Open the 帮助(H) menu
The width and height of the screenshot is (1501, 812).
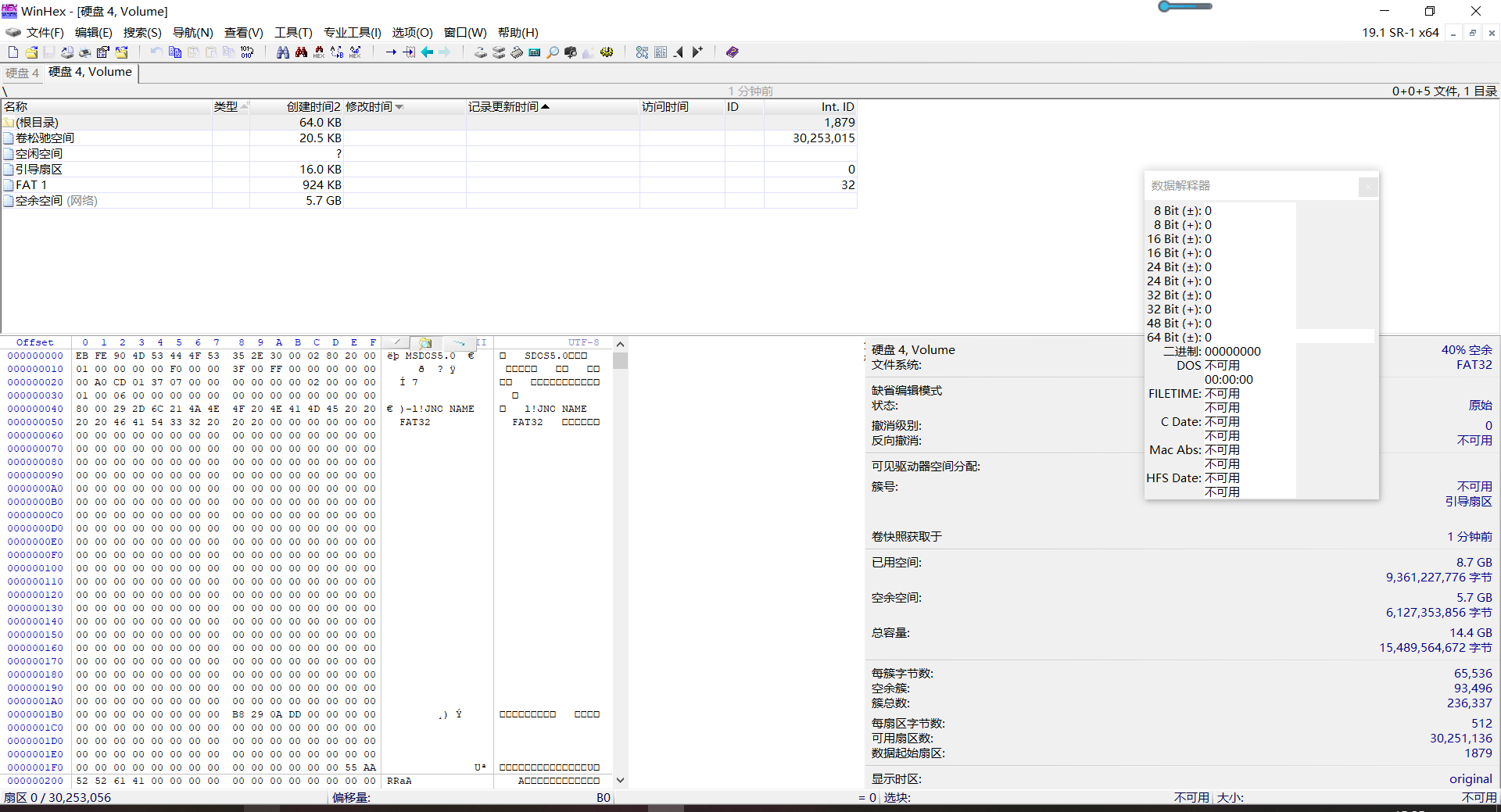pyautogui.click(x=518, y=32)
